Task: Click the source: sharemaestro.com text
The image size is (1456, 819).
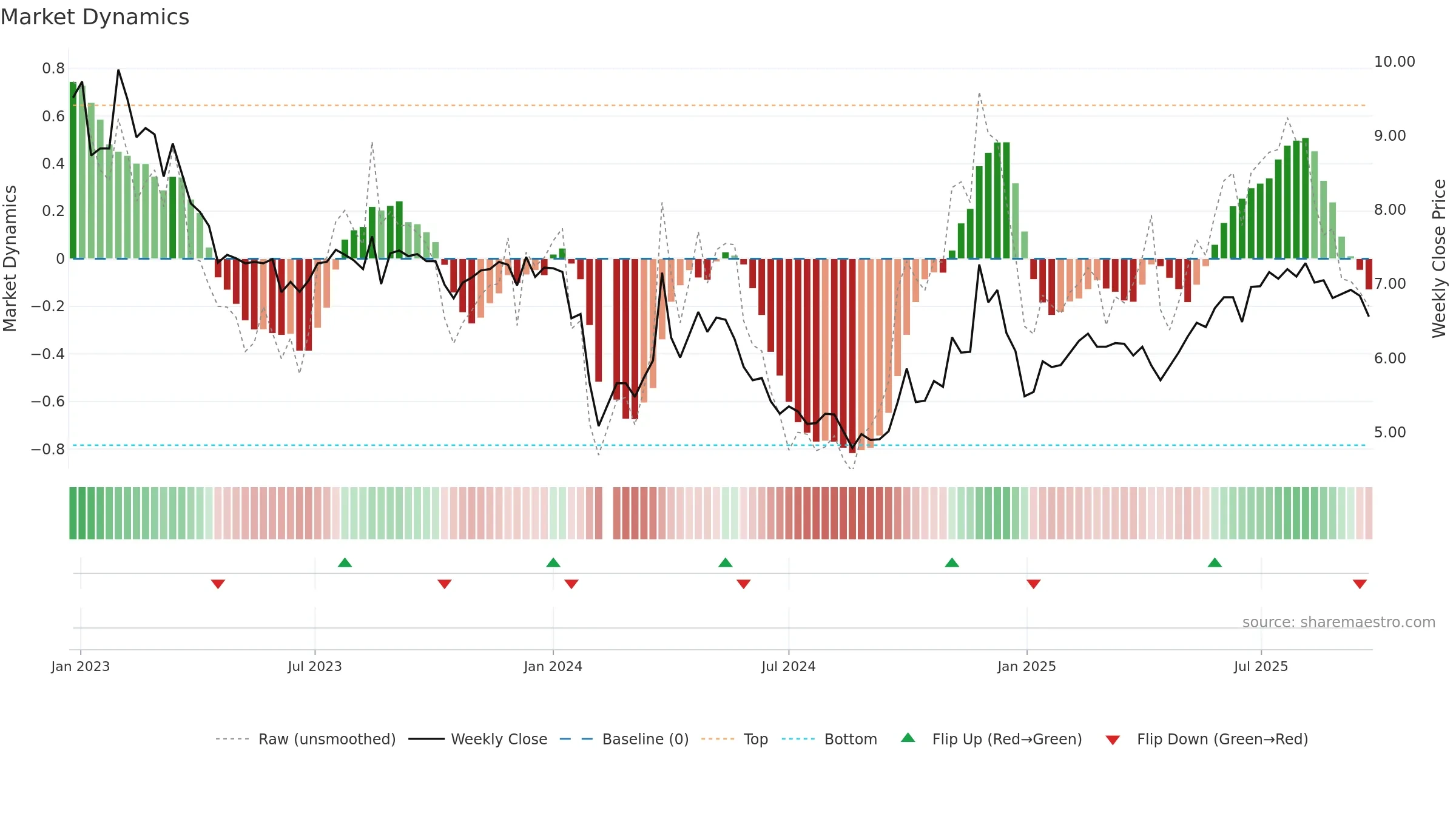Action: [x=1339, y=622]
